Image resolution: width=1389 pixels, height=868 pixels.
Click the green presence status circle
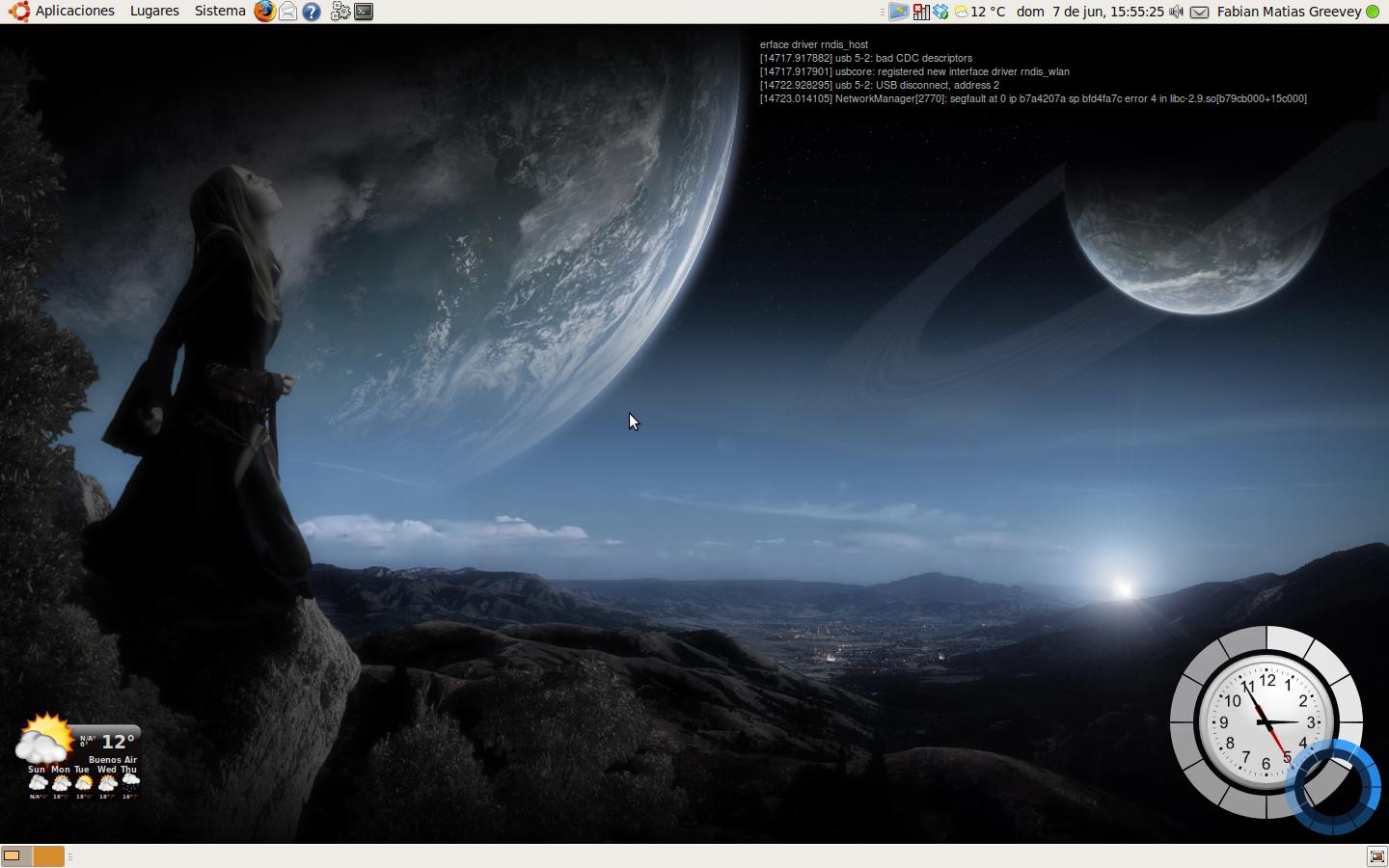[1373, 12]
